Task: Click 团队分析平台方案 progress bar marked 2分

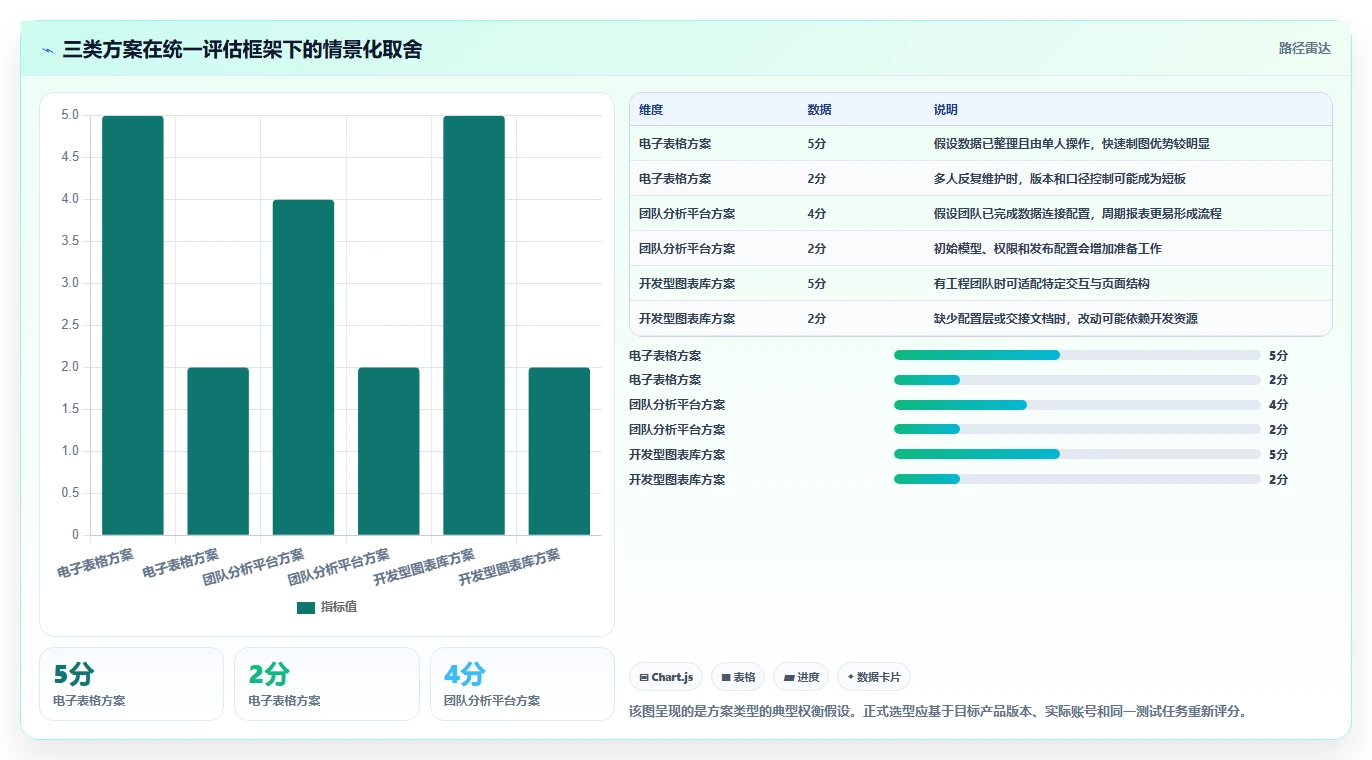Action: click(x=1077, y=430)
